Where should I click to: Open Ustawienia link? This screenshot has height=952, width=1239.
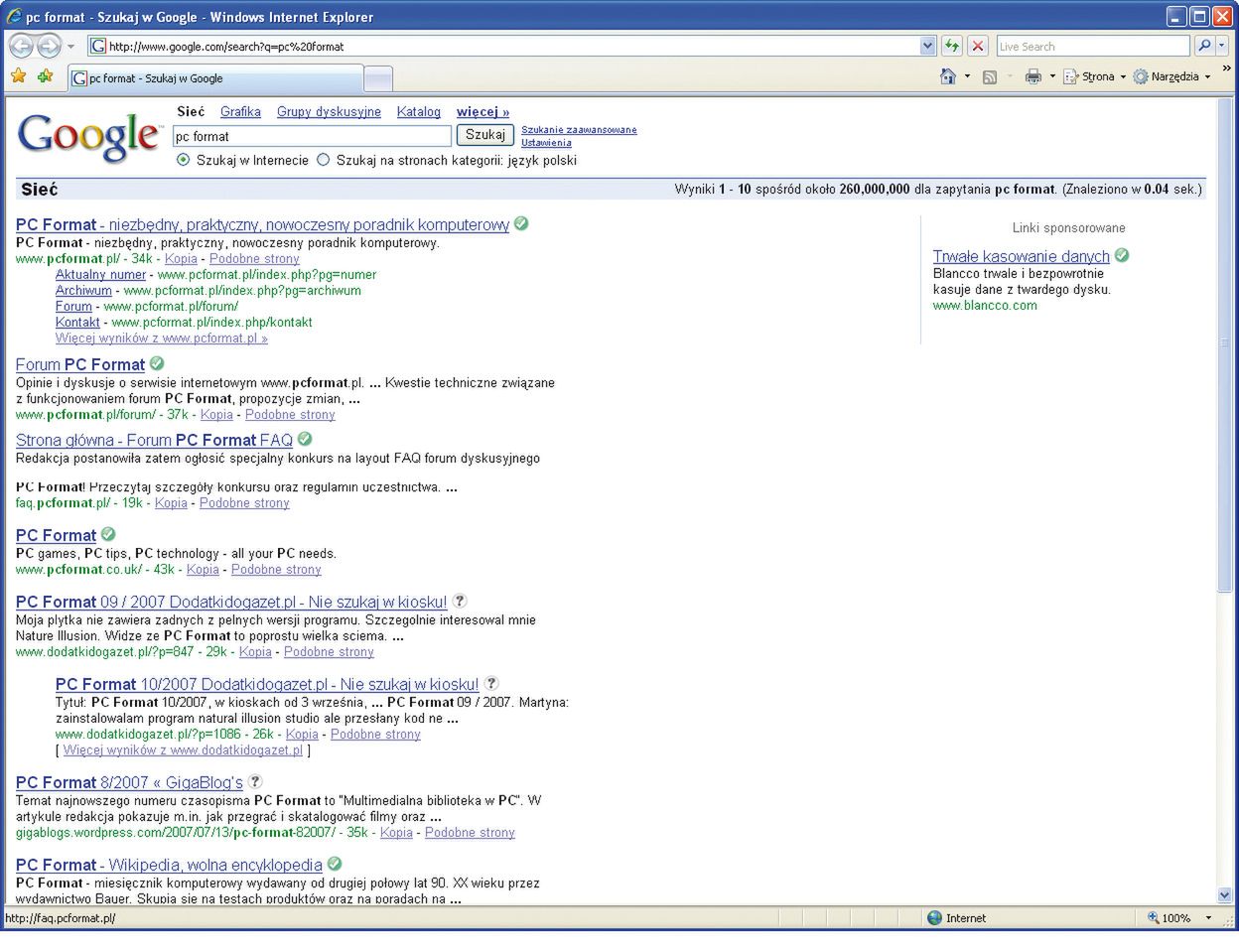[x=546, y=143]
